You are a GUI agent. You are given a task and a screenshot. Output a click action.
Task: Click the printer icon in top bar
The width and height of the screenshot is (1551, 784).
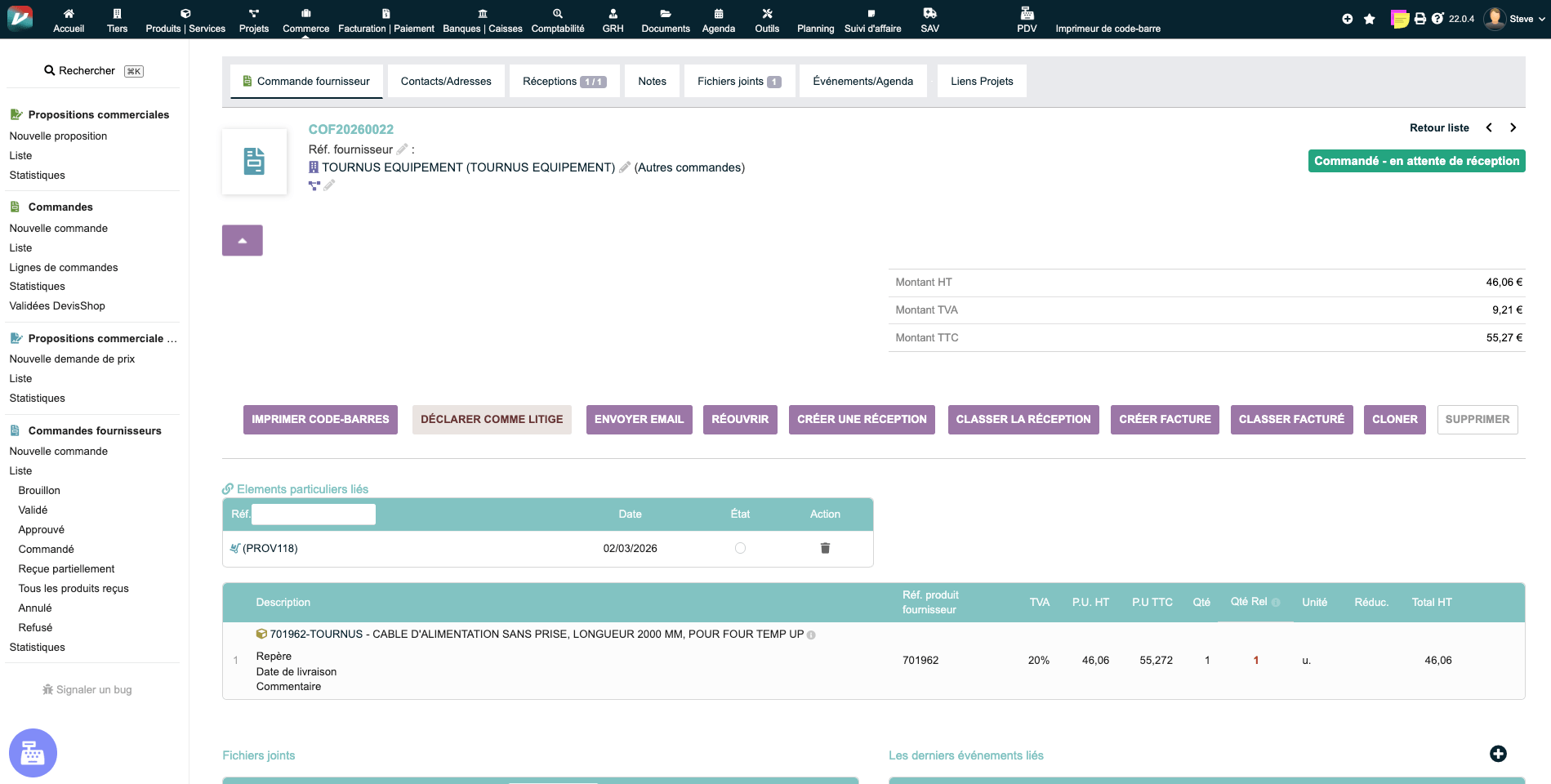click(x=1420, y=19)
